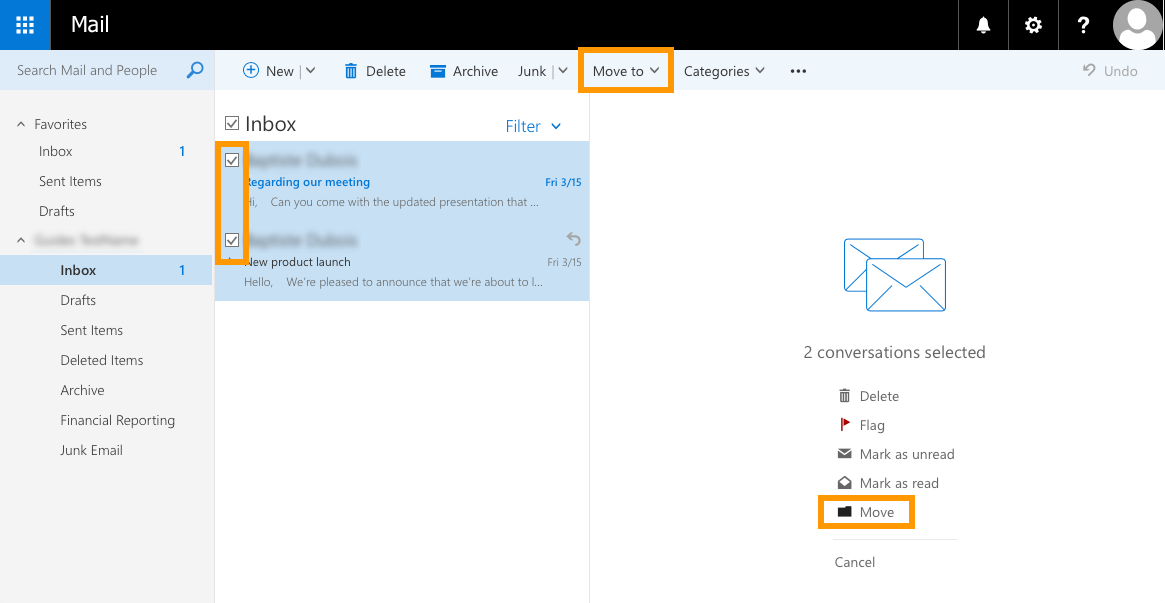Toggle the select-all checkbox beside Inbox
The width and height of the screenshot is (1165, 603).
232,123
